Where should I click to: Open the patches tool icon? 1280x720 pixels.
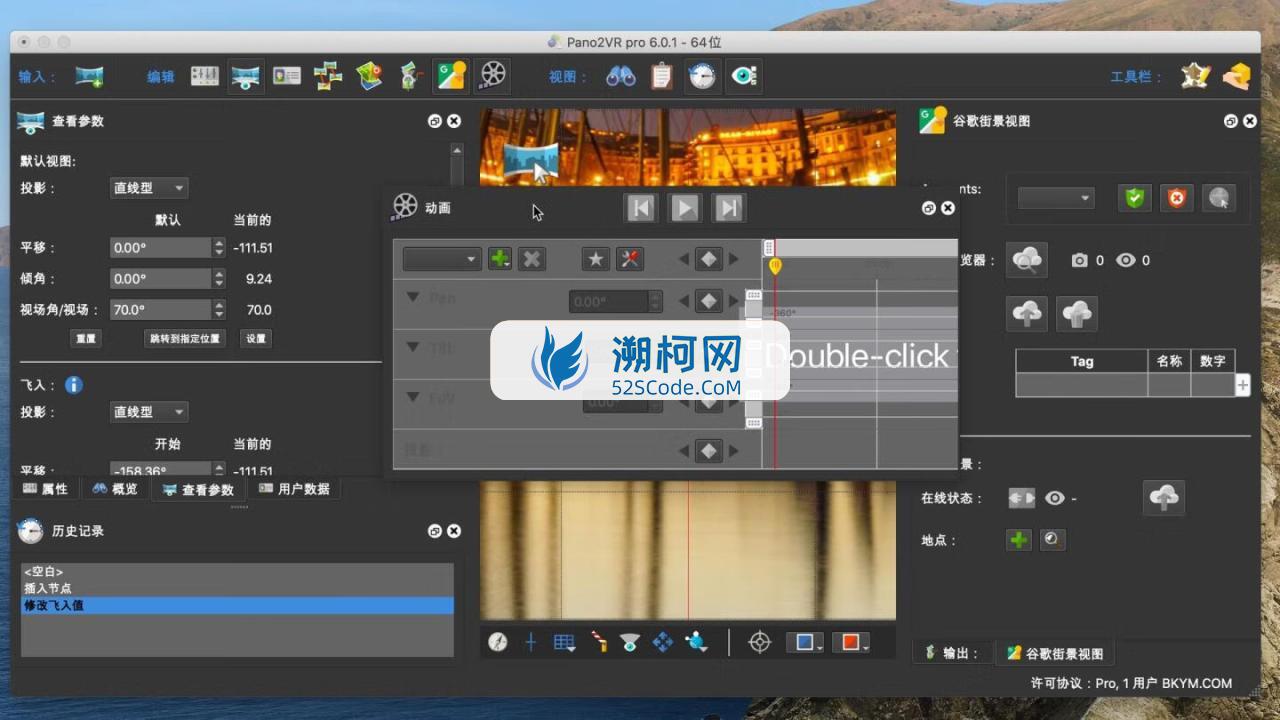click(x=328, y=76)
